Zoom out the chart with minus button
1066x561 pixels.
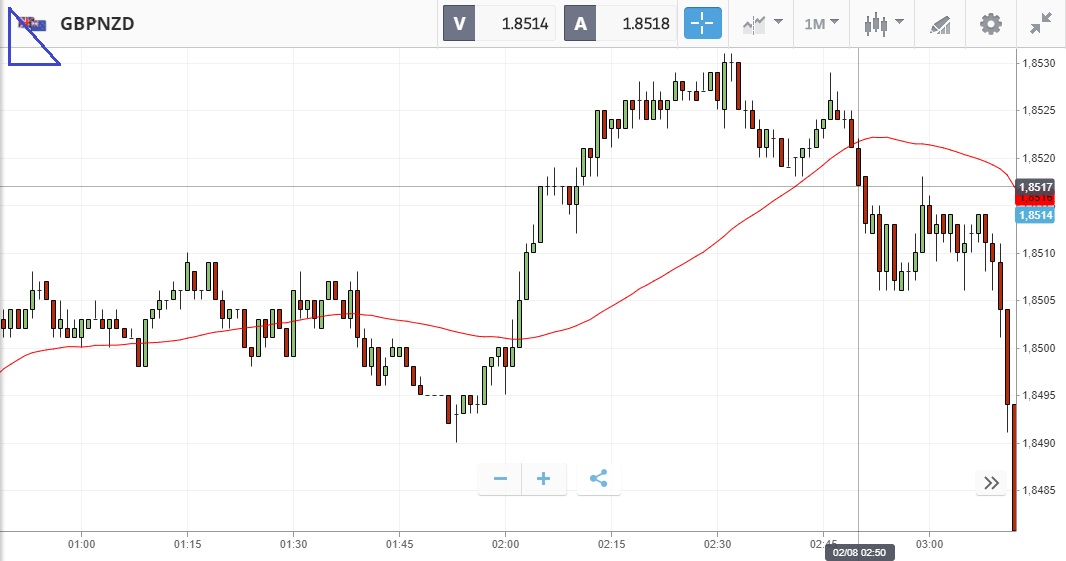[500, 479]
